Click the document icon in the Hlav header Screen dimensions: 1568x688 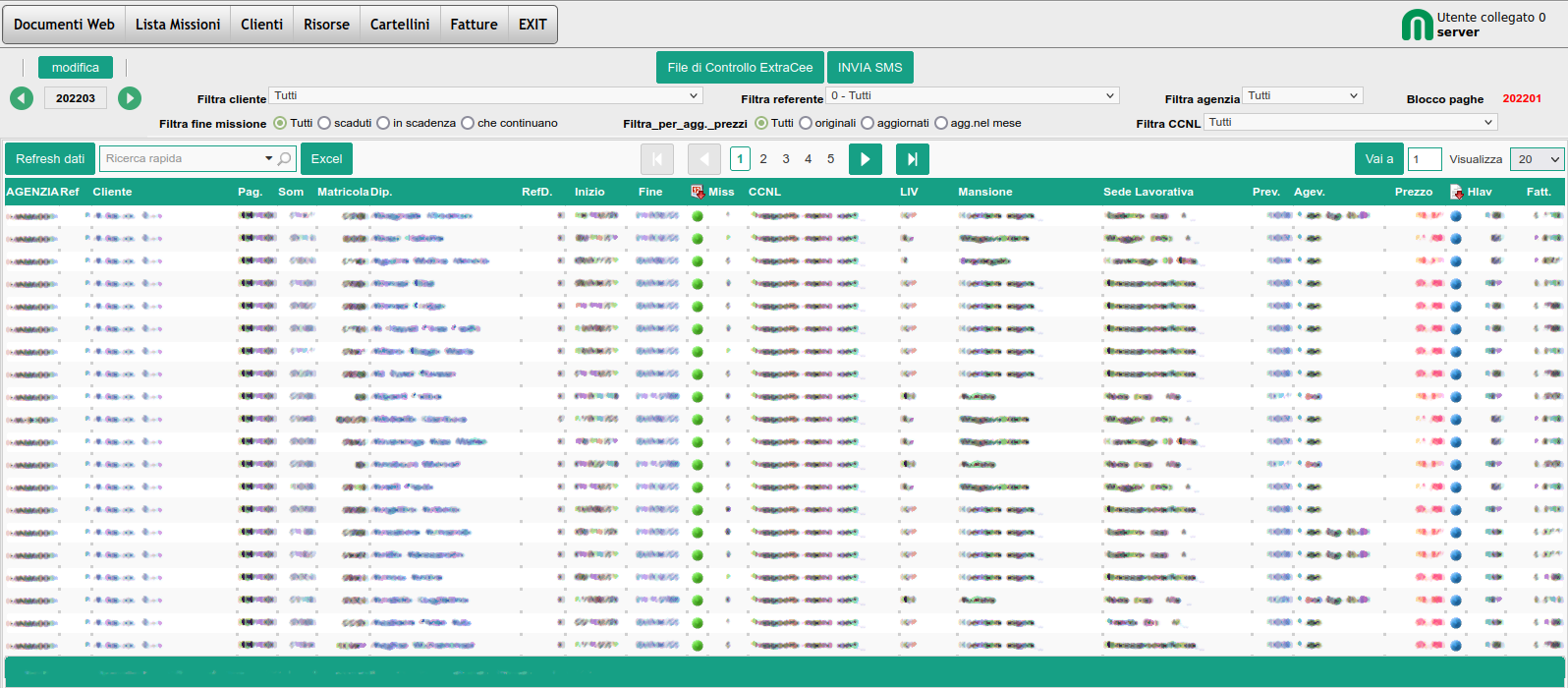click(x=1456, y=192)
